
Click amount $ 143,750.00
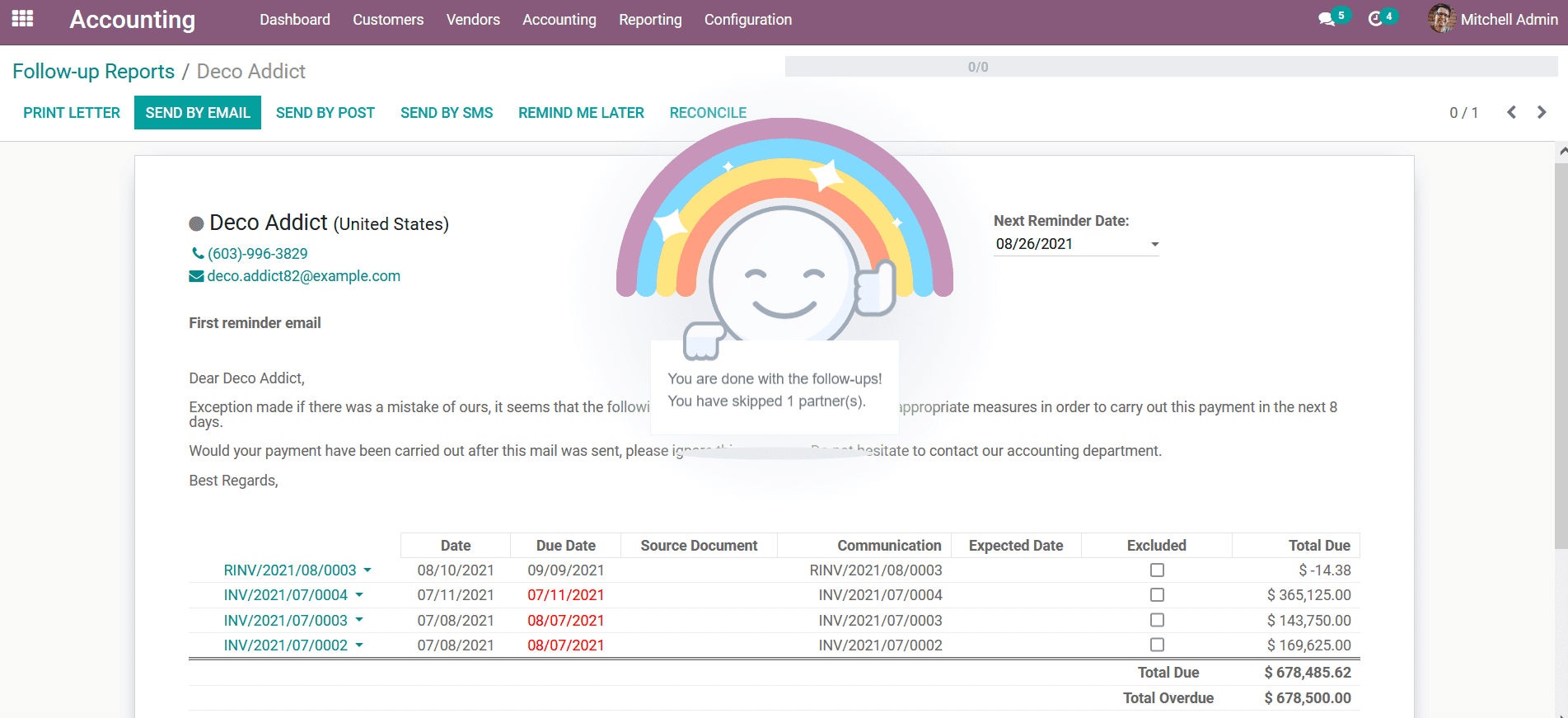[1309, 620]
